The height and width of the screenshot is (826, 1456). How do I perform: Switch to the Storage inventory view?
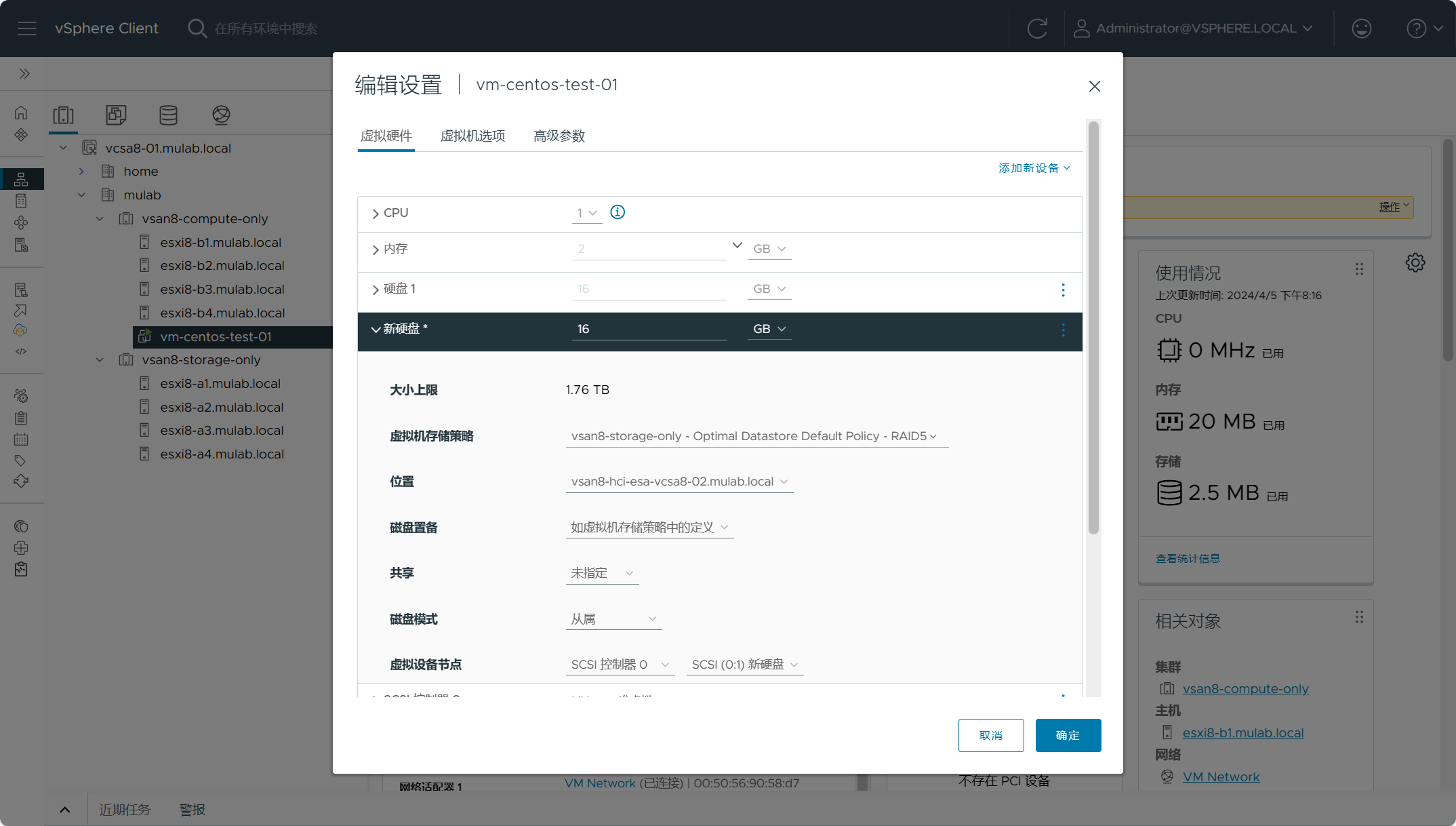[x=168, y=115]
